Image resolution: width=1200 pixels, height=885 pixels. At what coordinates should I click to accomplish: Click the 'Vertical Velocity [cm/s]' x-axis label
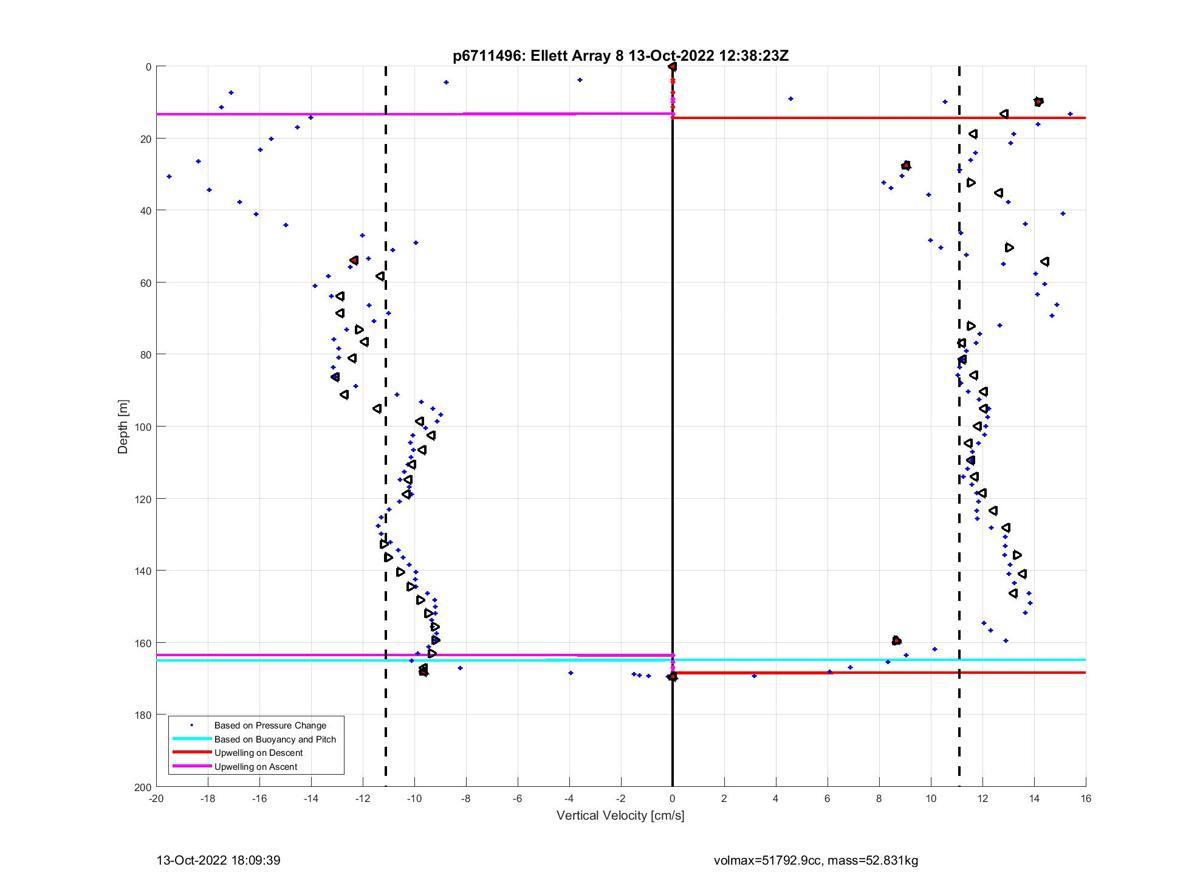pos(620,816)
